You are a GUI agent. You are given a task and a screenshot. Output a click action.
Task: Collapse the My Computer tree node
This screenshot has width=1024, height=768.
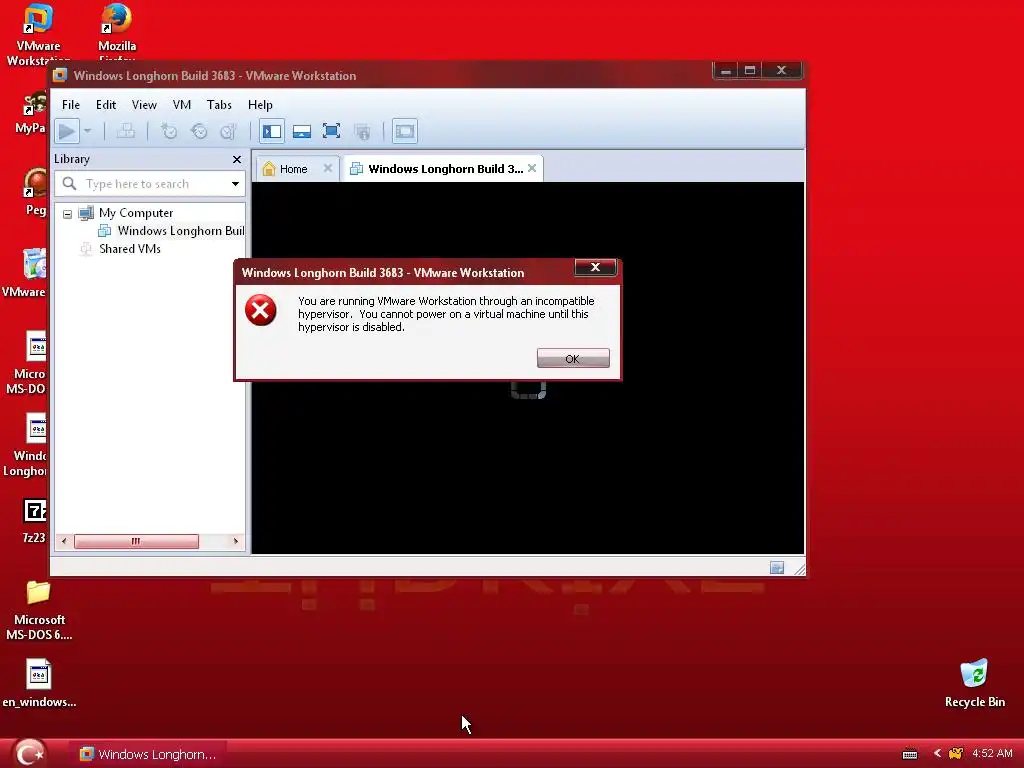(x=67, y=214)
